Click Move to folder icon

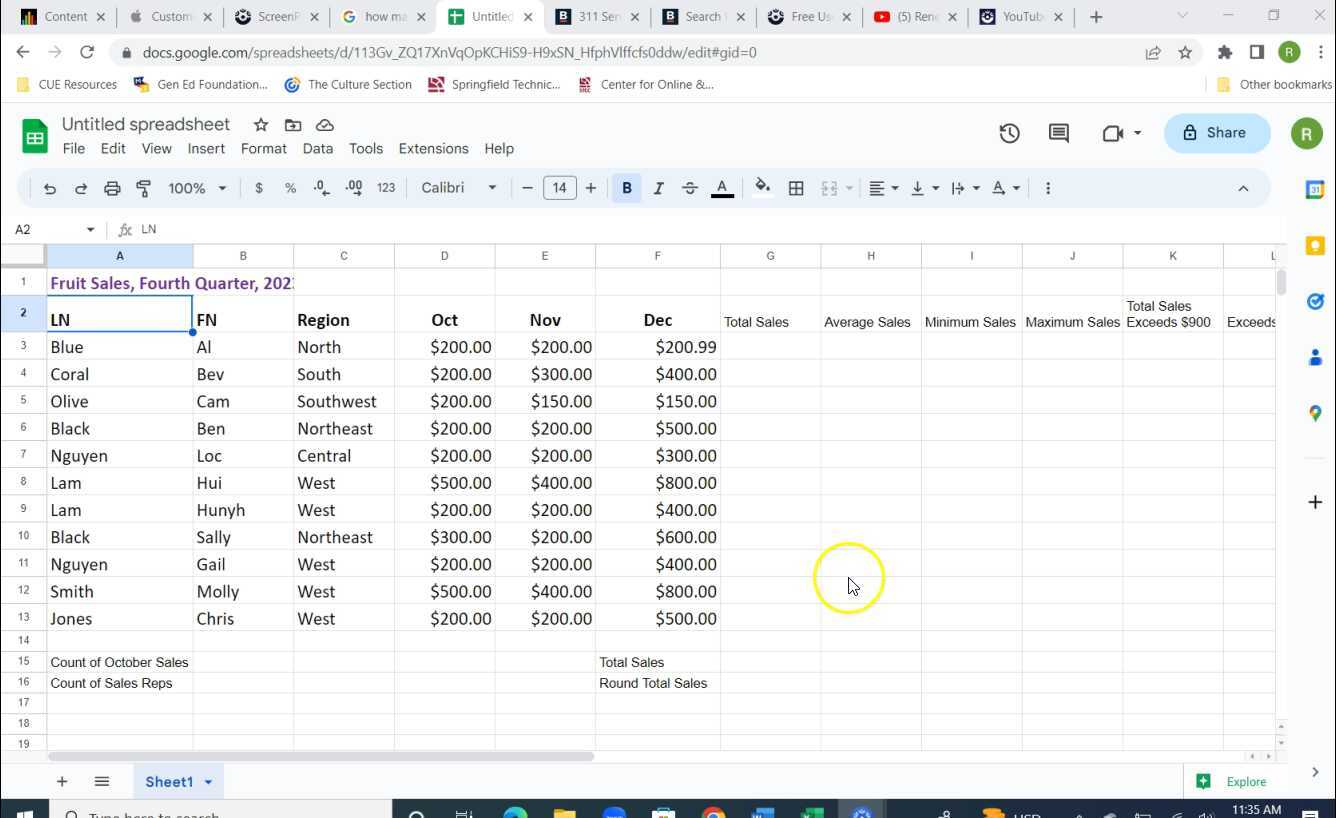tap(293, 125)
